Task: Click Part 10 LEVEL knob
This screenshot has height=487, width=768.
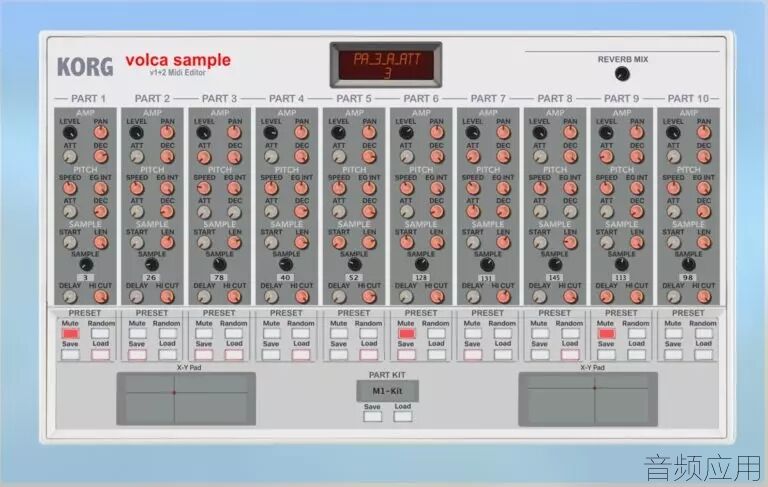Action: click(673, 132)
